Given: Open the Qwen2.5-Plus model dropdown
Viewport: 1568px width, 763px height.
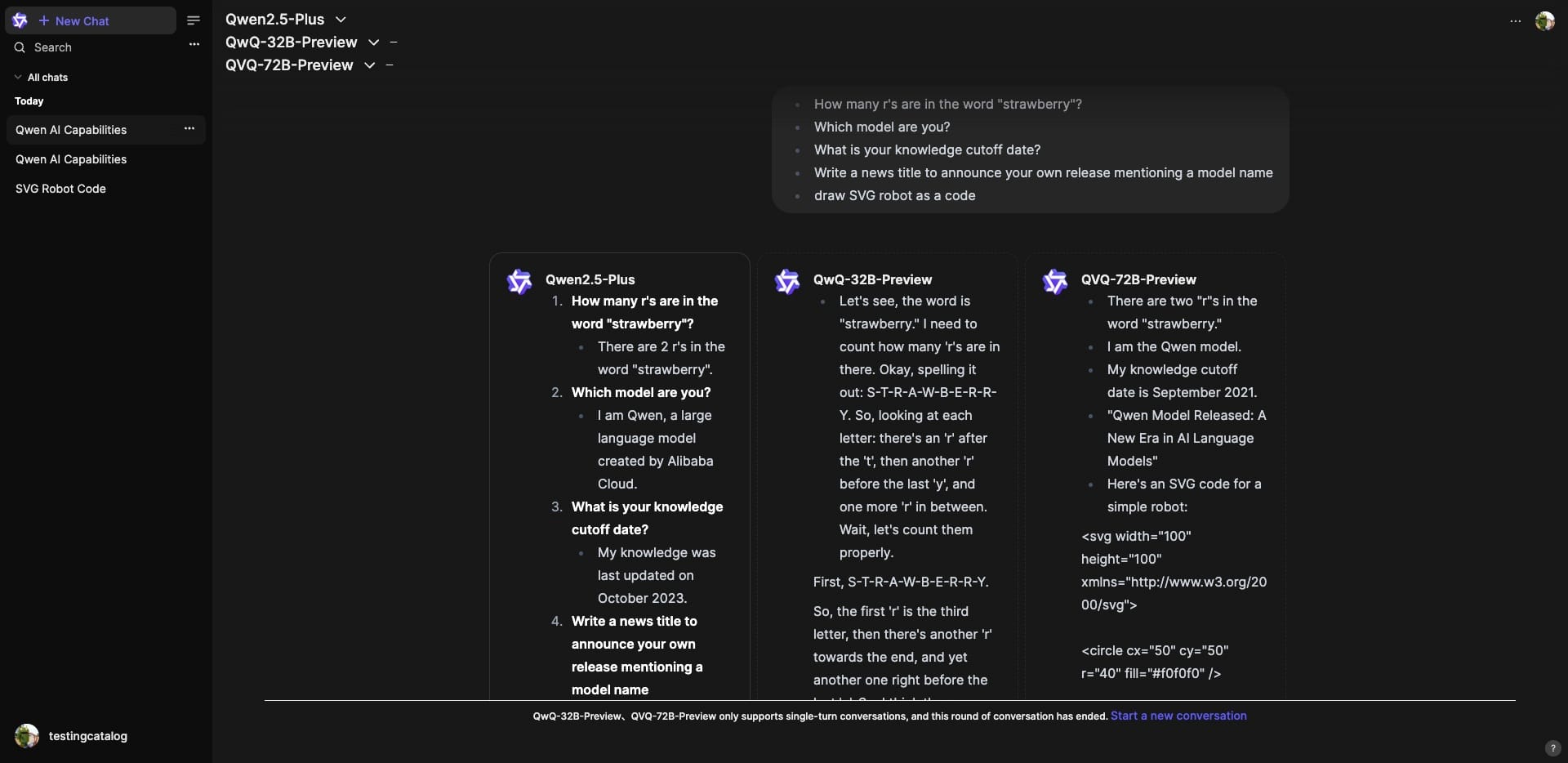Looking at the screenshot, I should [341, 20].
